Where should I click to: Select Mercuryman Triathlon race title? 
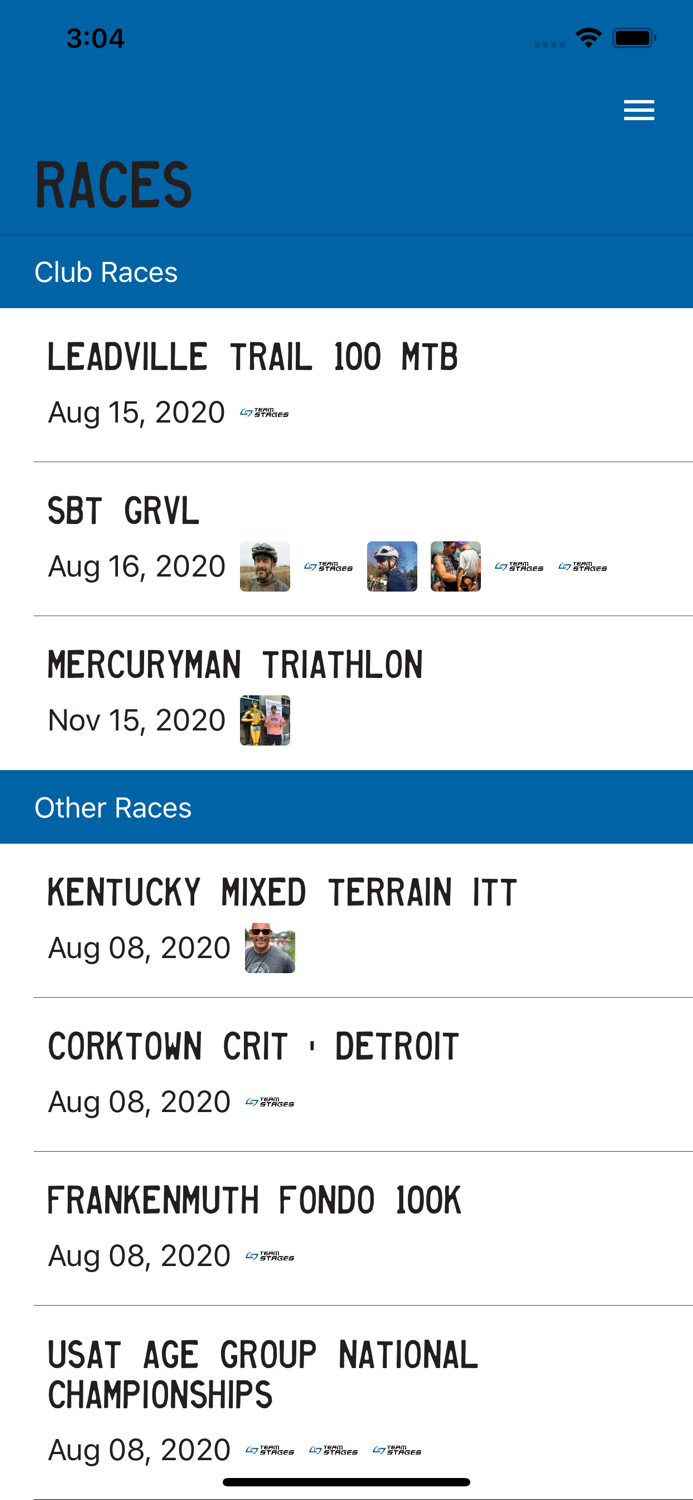pos(236,665)
